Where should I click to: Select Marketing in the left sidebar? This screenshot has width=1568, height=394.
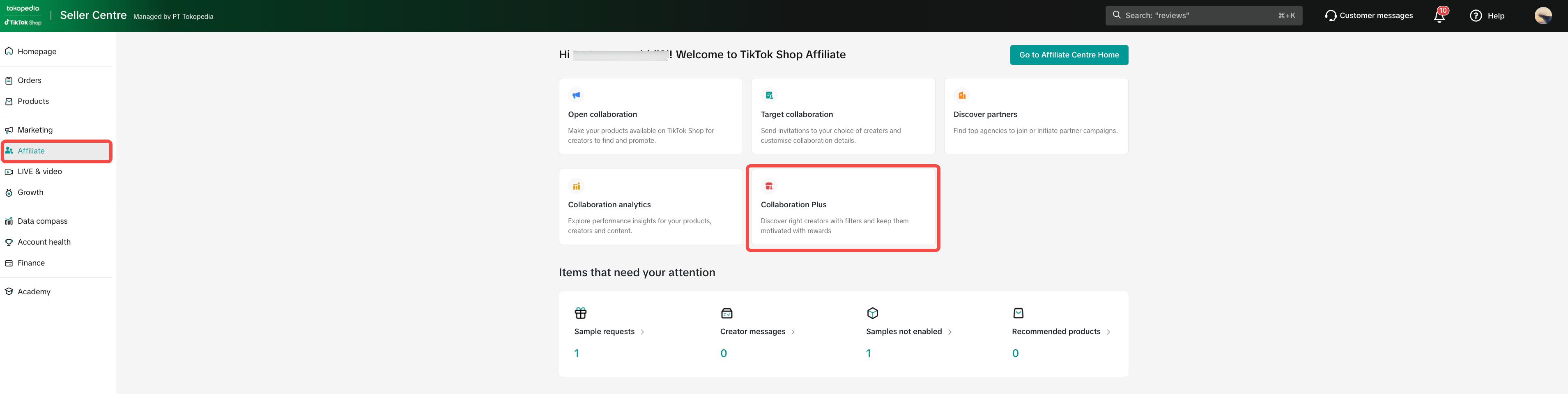(34, 130)
